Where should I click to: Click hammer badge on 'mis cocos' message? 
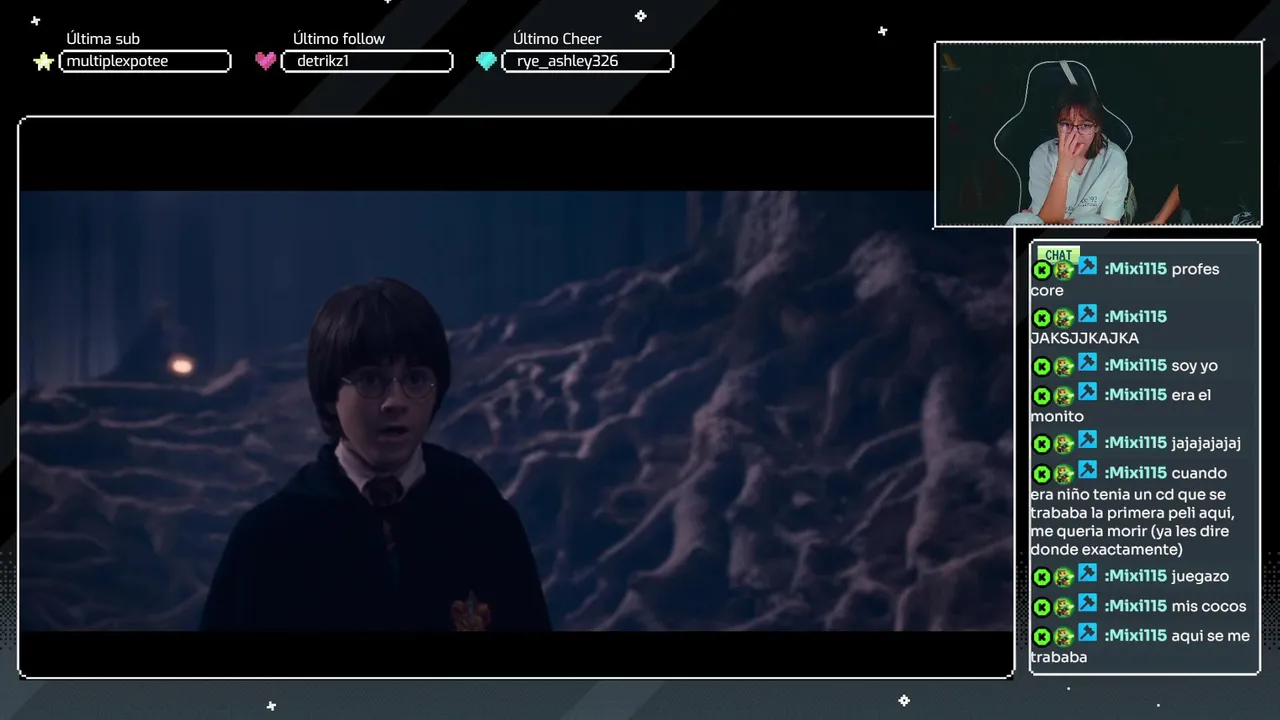pyautogui.click(x=1087, y=604)
